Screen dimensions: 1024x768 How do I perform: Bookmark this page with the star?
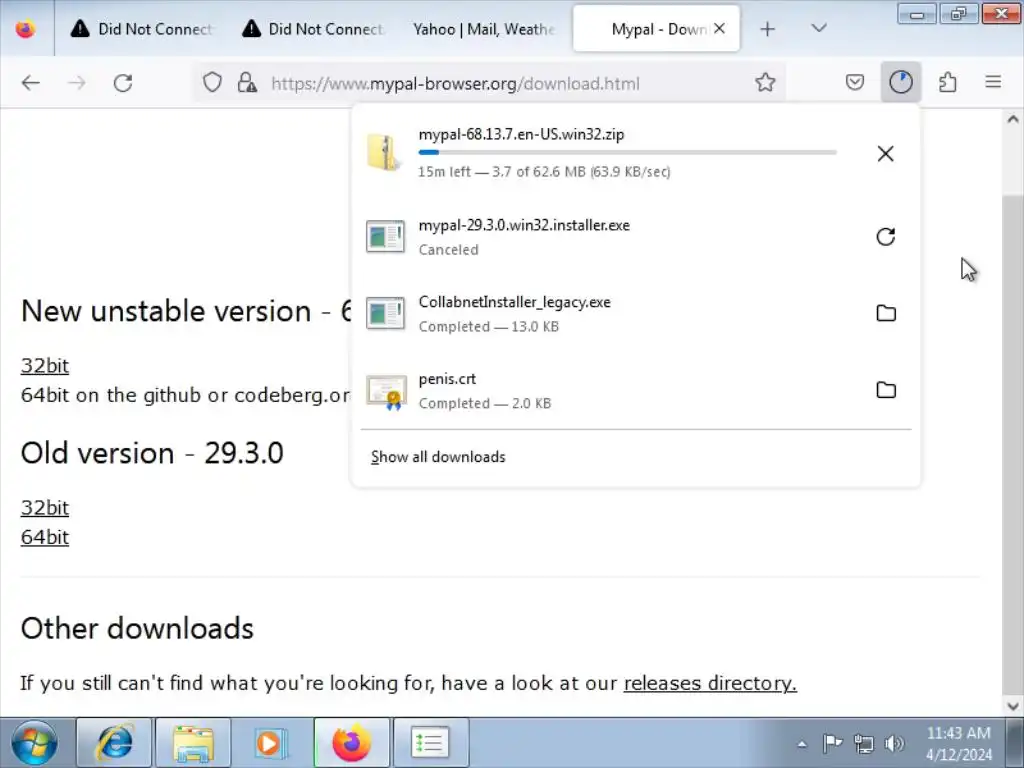765,82
